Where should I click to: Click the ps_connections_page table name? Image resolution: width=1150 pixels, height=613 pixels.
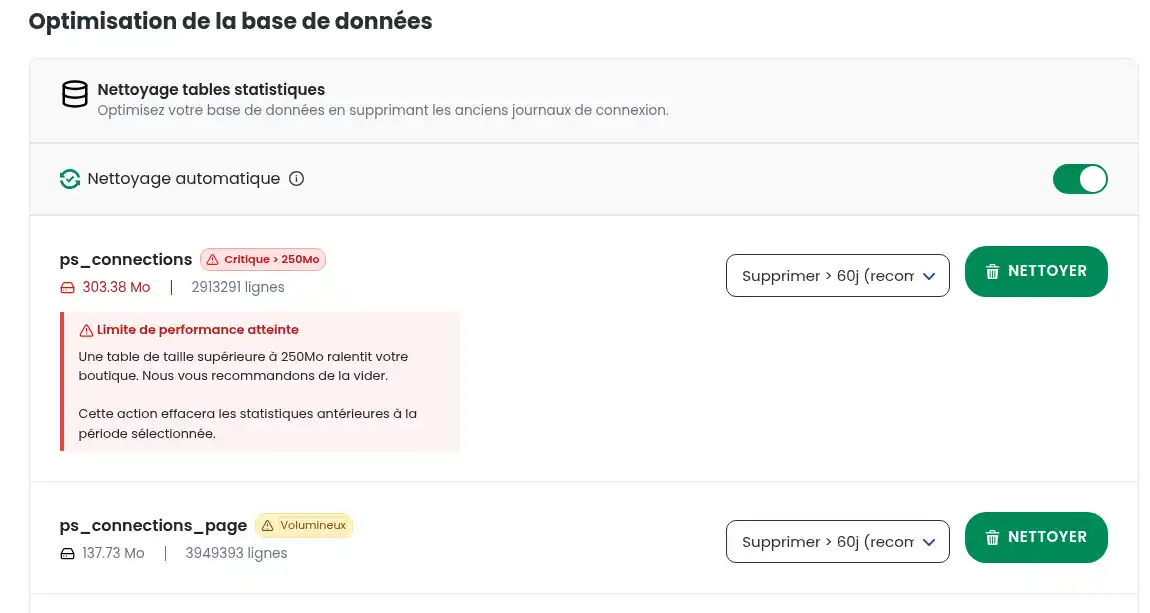[x=153, y=526]
